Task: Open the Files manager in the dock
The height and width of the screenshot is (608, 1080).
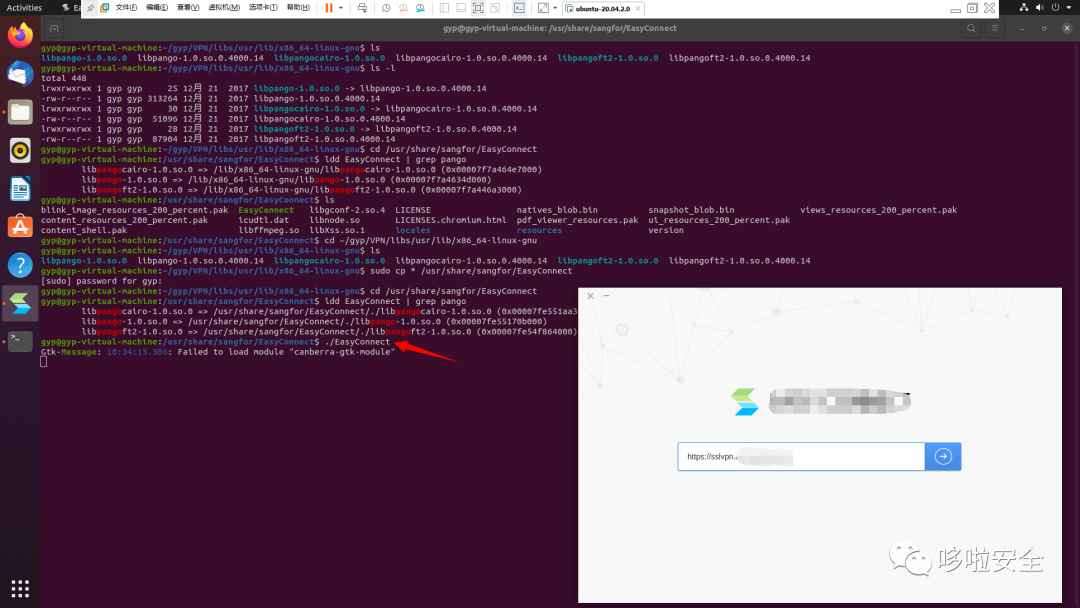Action: click(x=20, y=112)
